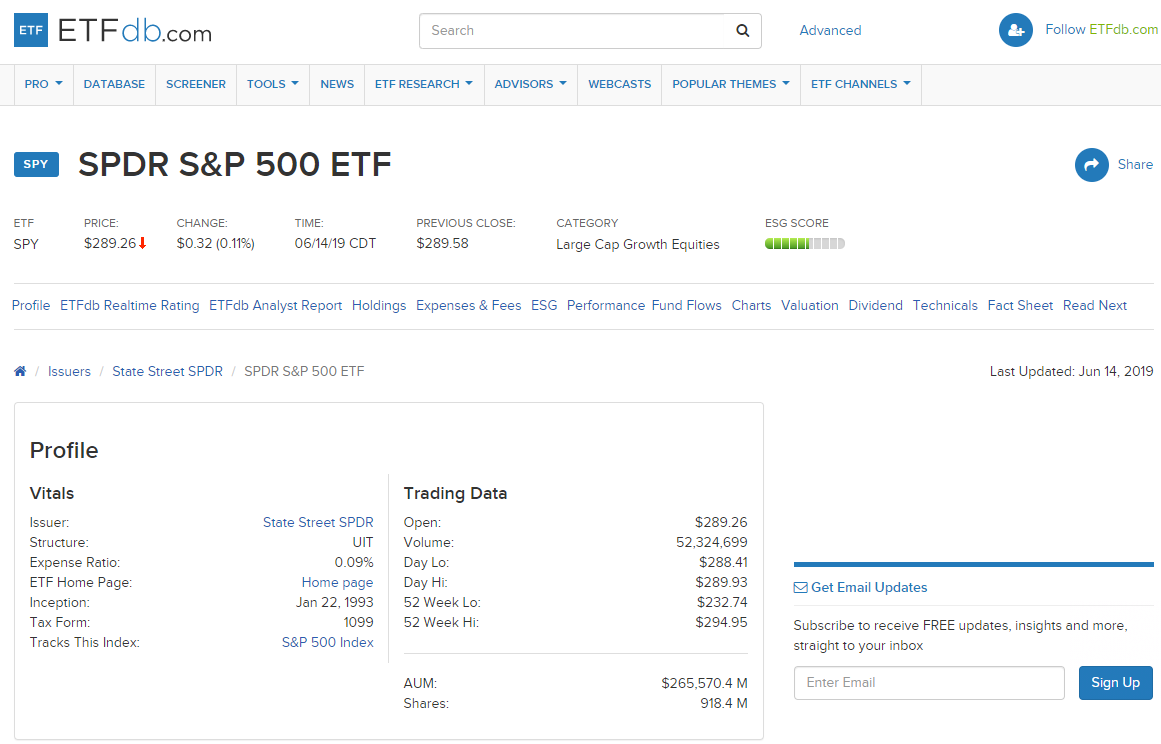Open State Street SPDR breadcrumb link
This screenshot has width=1161, height=744.
167,372
